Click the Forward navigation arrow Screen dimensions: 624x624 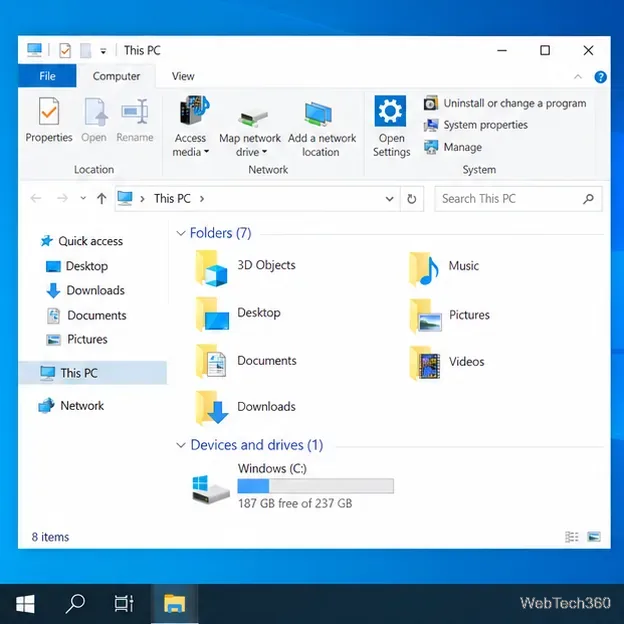[x=62, y=198]
